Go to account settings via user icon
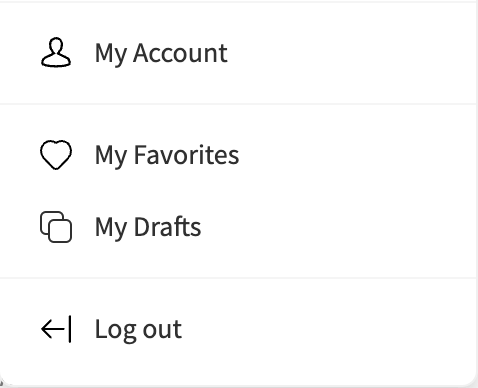 tap(56, 53)
